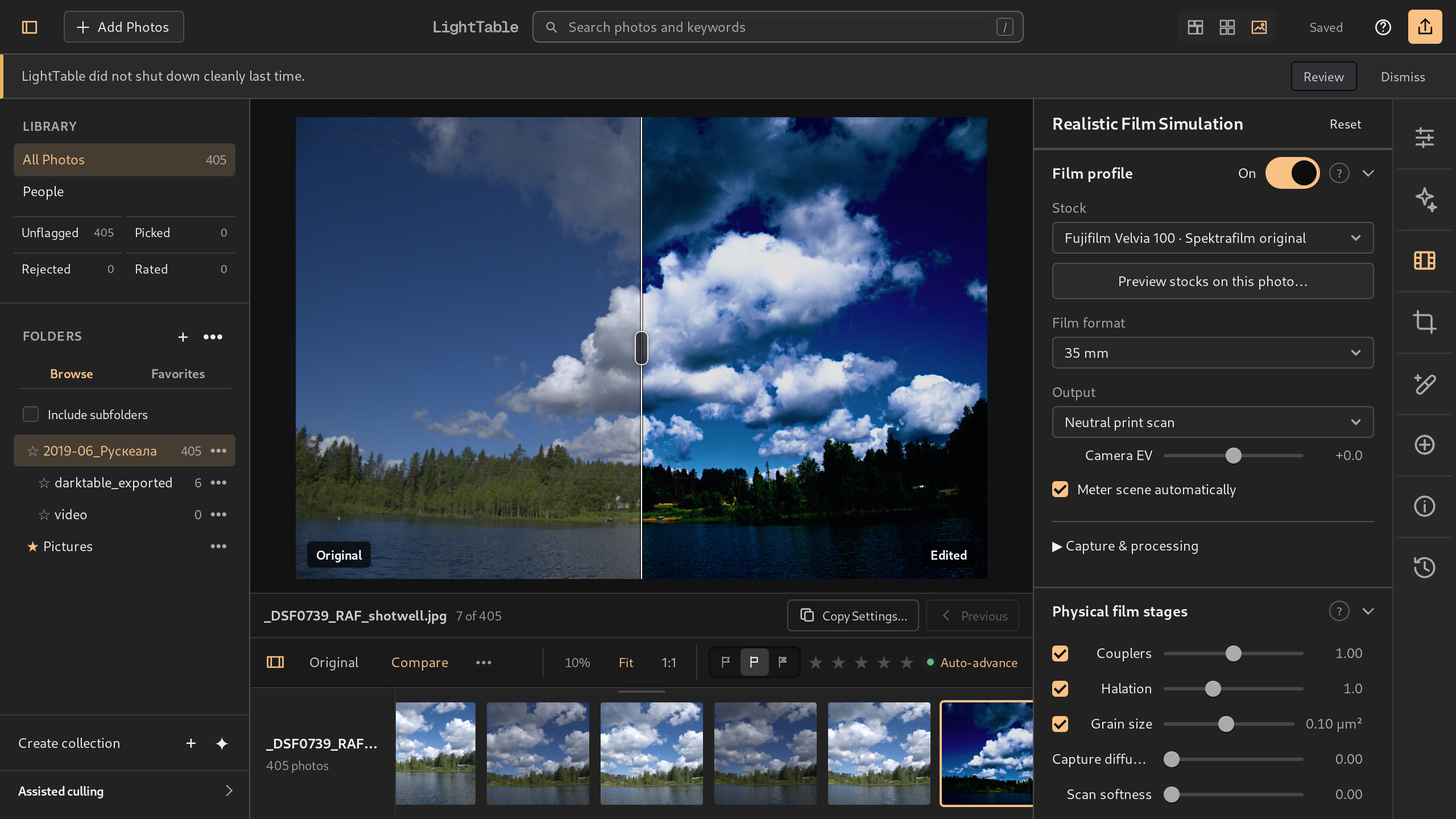This screenshot has height=819, width=1456.
Task: Open the retouch healing brush tool
Action: (1424, 384)
